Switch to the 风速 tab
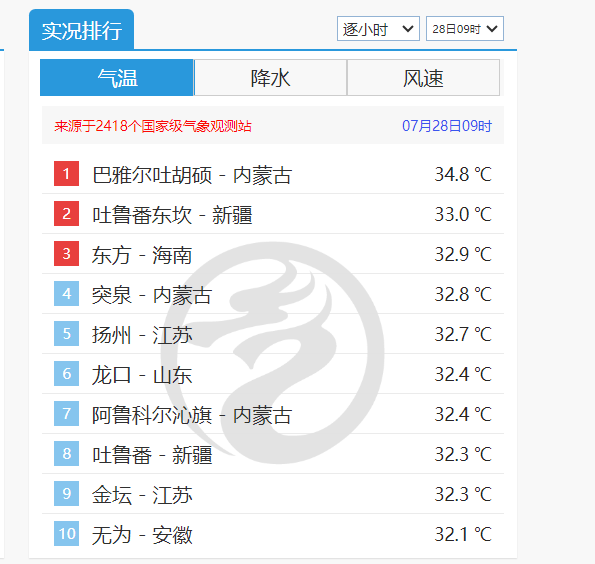595x564 pixels. click(x=423, y=77)
